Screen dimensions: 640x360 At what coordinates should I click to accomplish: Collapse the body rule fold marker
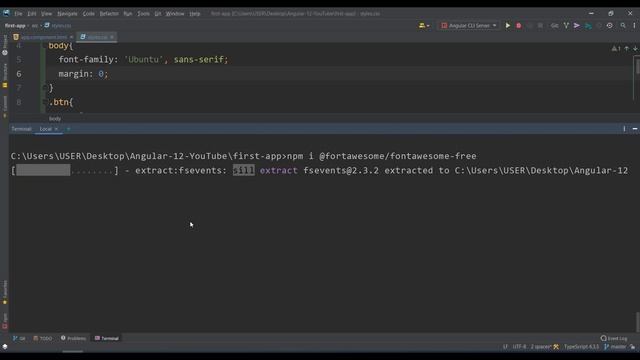[x=44, y=46]
